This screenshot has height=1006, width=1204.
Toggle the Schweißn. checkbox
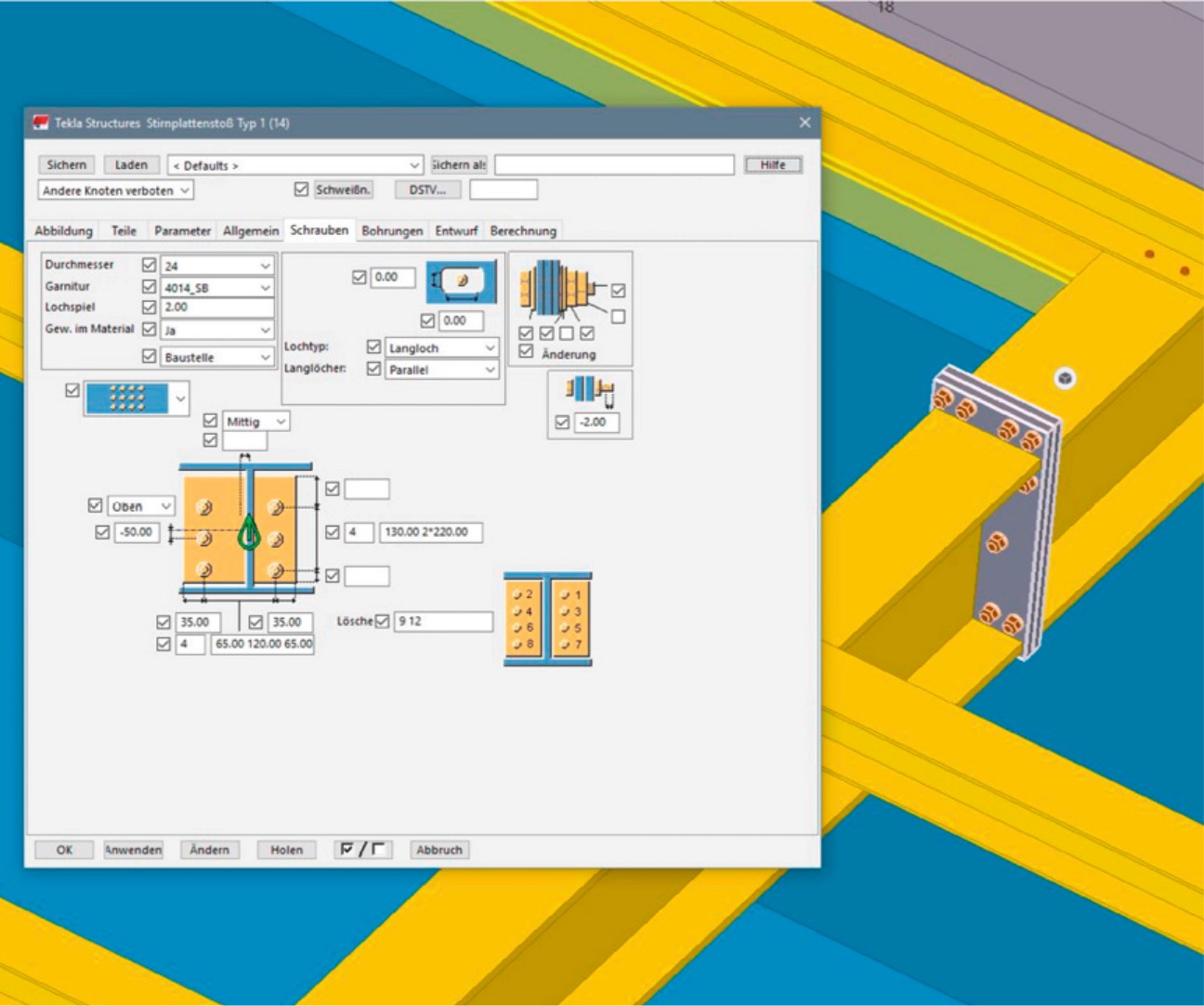tap(301, 189)
